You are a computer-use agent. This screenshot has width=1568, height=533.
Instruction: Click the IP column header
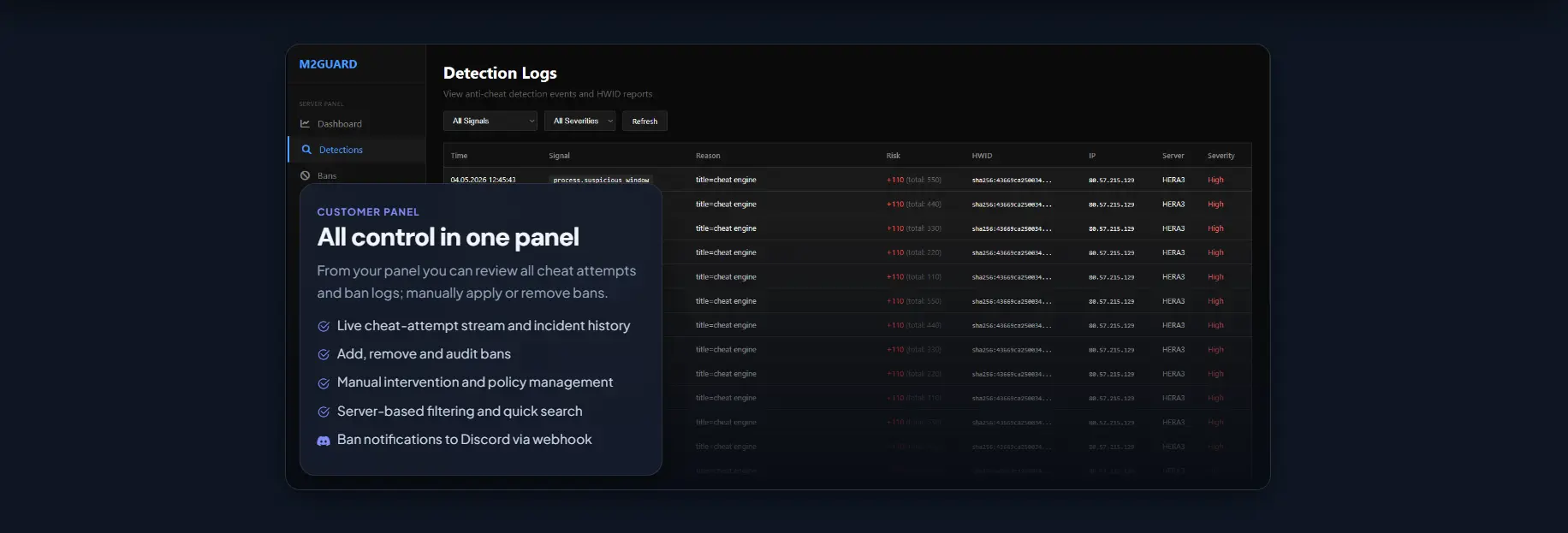(1092, 156)
